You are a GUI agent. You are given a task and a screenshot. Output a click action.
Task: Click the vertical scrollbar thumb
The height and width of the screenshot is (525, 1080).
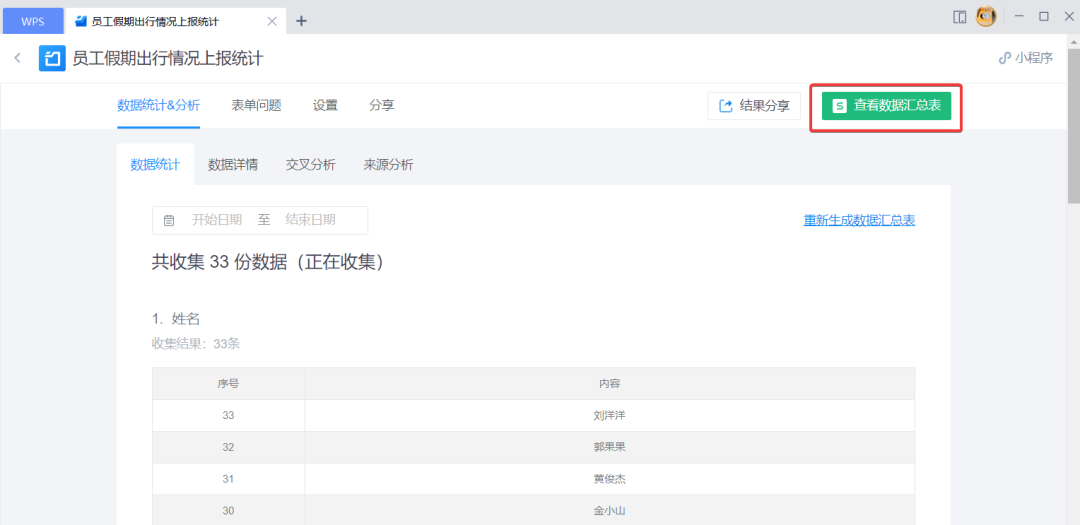point(1074,126)
